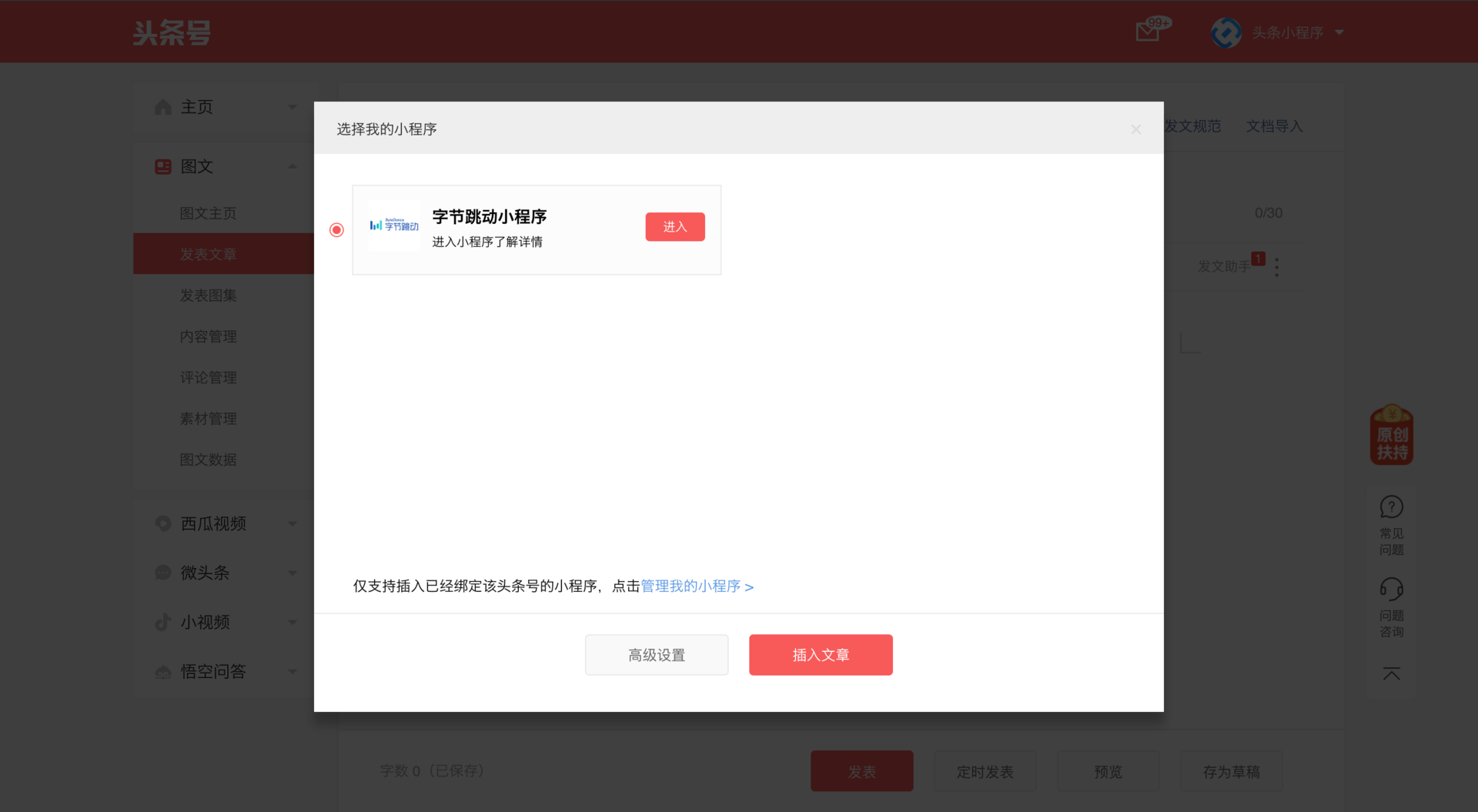Click the 预览 button
This screenshot has height=812, width=1478.
click(x=1108, y=771)
